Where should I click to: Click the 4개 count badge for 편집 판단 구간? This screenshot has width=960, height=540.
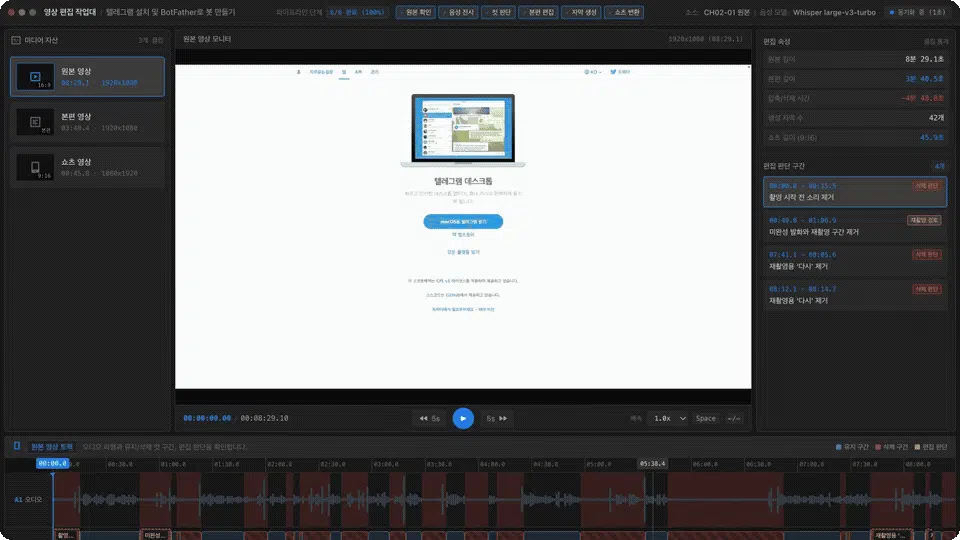[939, 166]
